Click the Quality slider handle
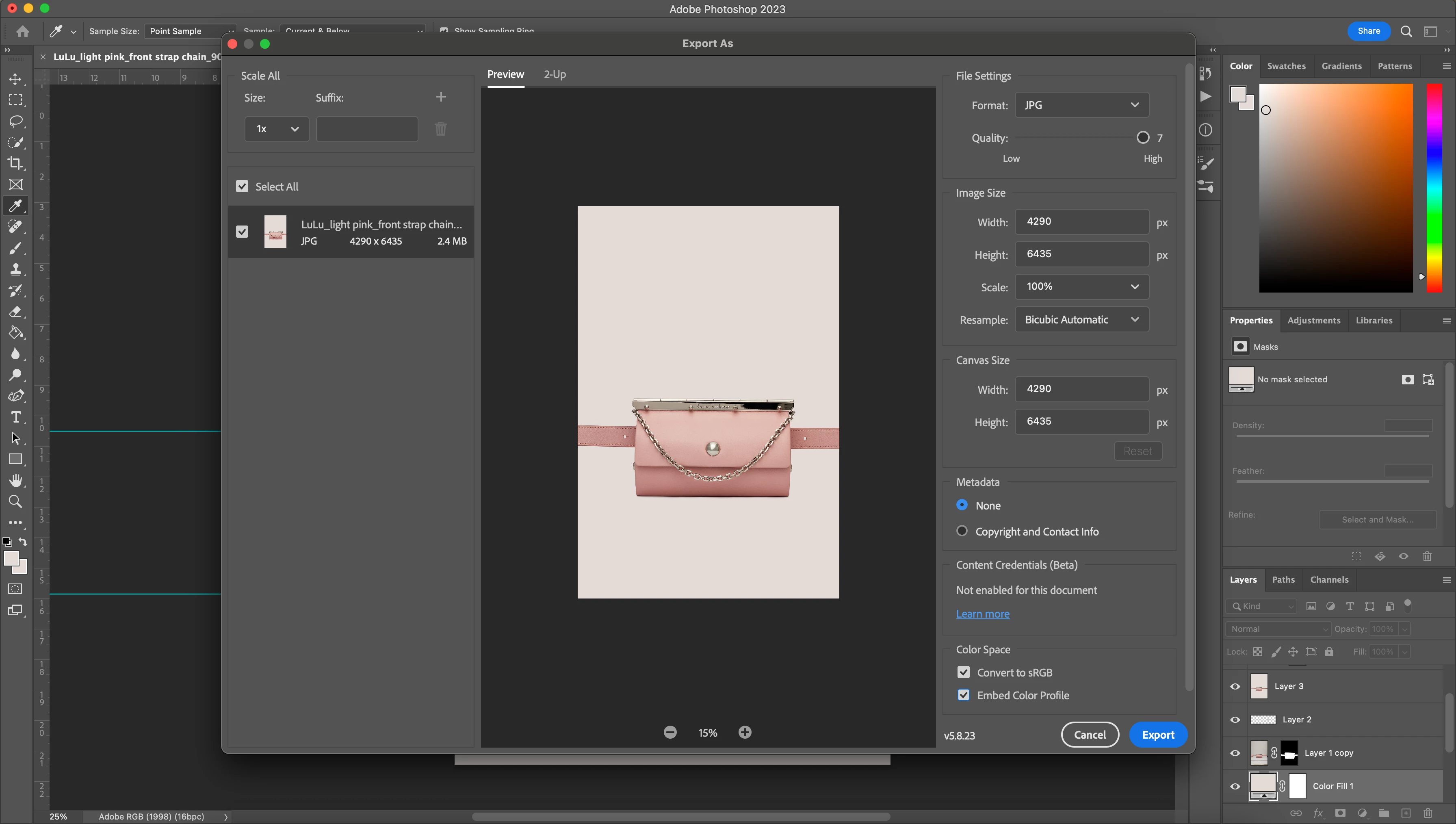 (1143, 137)
